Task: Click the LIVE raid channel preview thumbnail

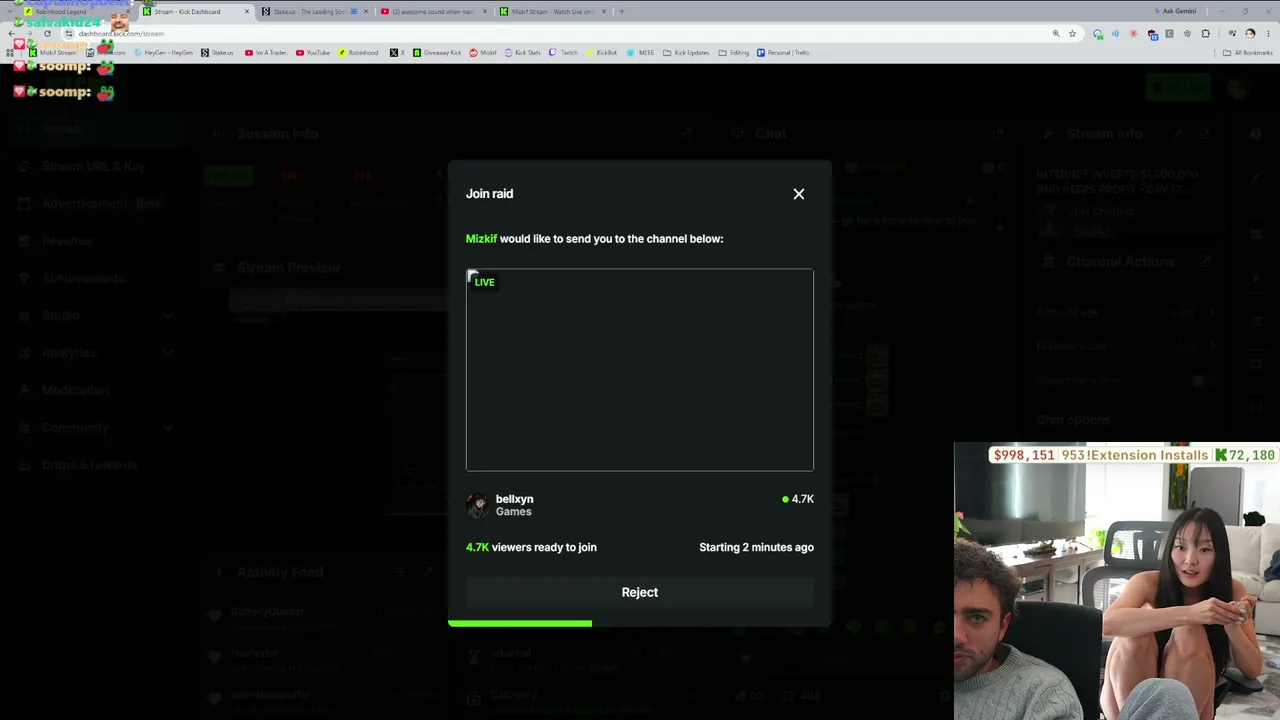Action: tap(640, 370)
